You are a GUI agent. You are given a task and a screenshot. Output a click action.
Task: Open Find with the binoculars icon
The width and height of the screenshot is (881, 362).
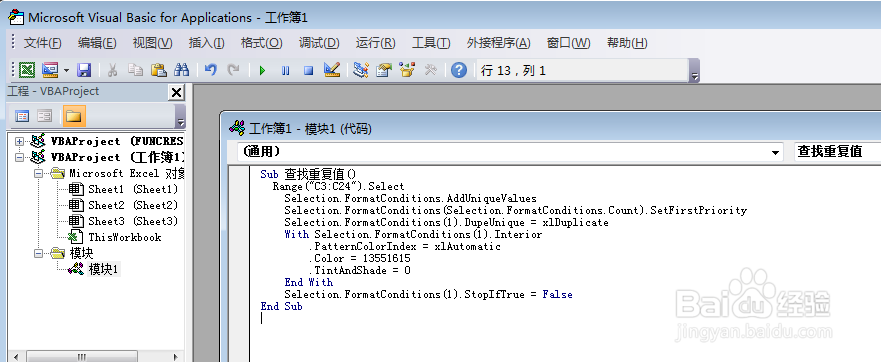click(x=181, y=70)
